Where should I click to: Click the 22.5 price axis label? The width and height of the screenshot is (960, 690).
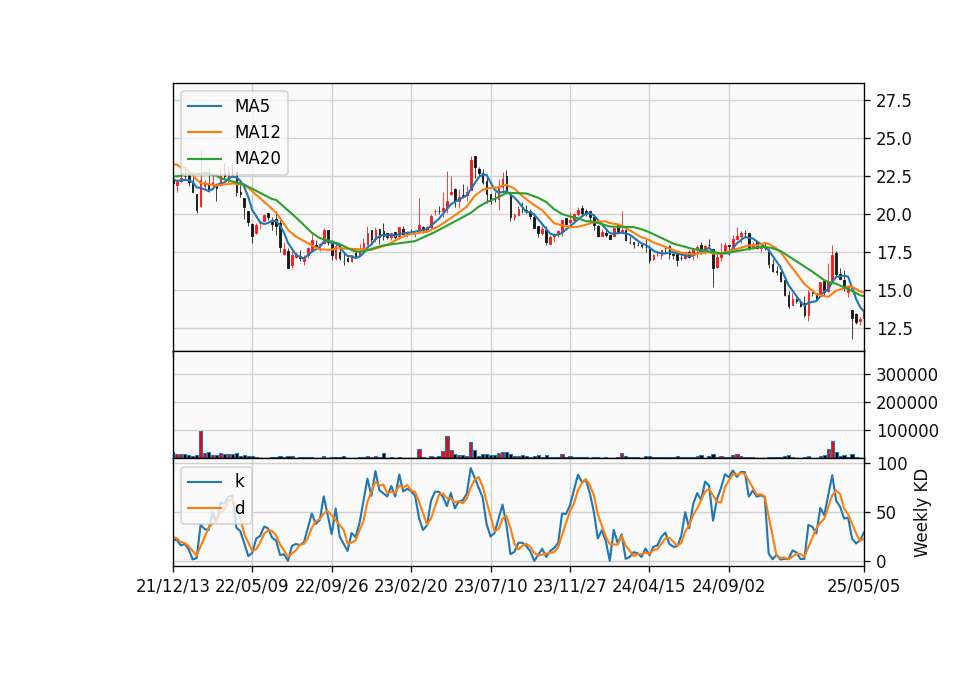[893, 177]
